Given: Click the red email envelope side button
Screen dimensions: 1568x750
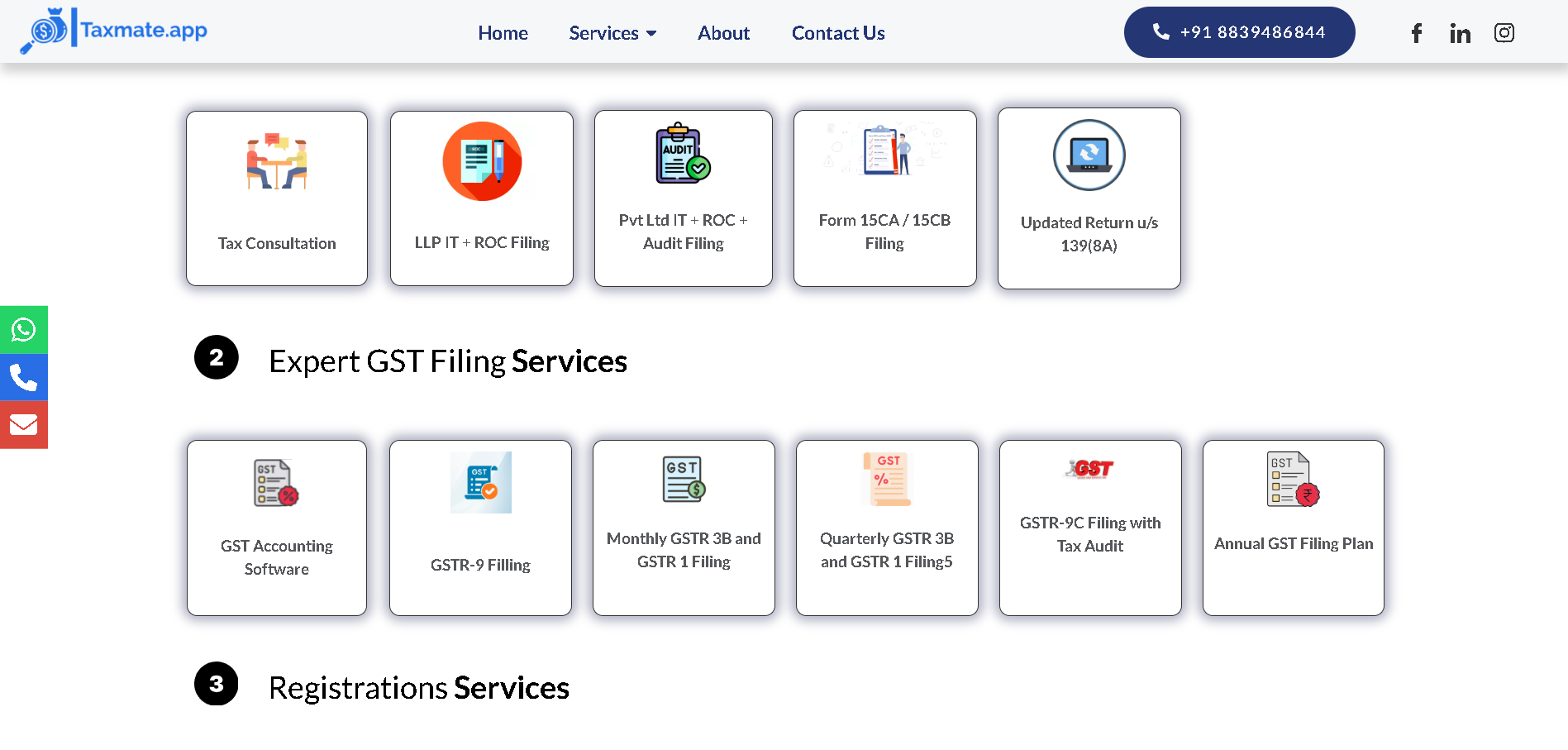Looking at the screenshot, I should click(24, 425).
